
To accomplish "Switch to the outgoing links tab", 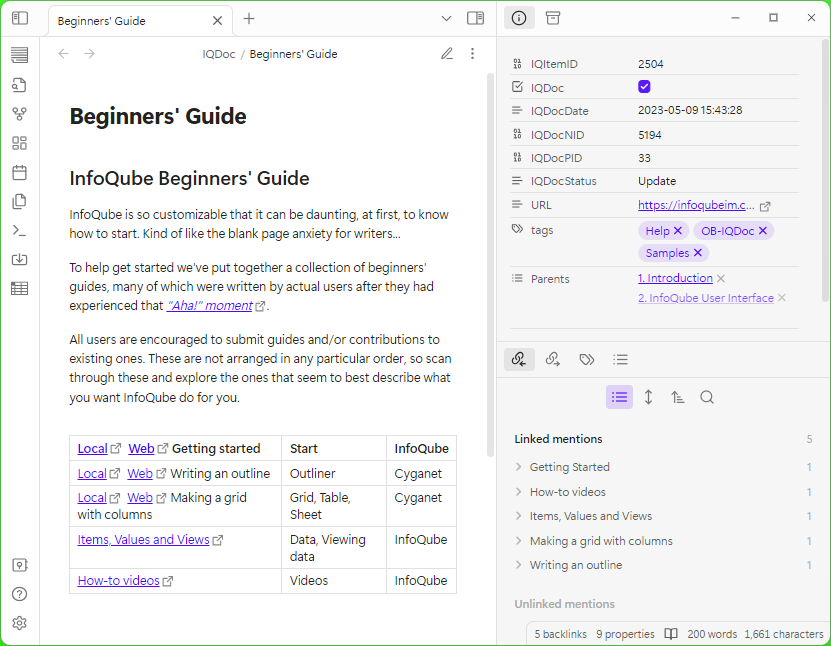I will (x=553, y=359).
